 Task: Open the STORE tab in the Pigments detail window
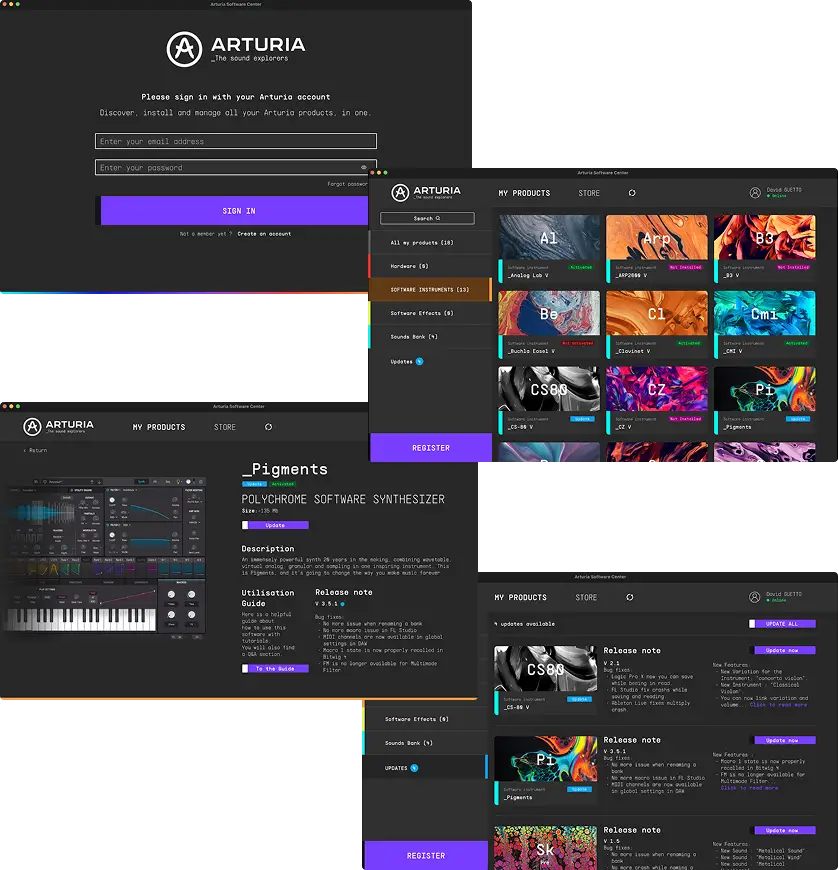[x=225, y=427]
